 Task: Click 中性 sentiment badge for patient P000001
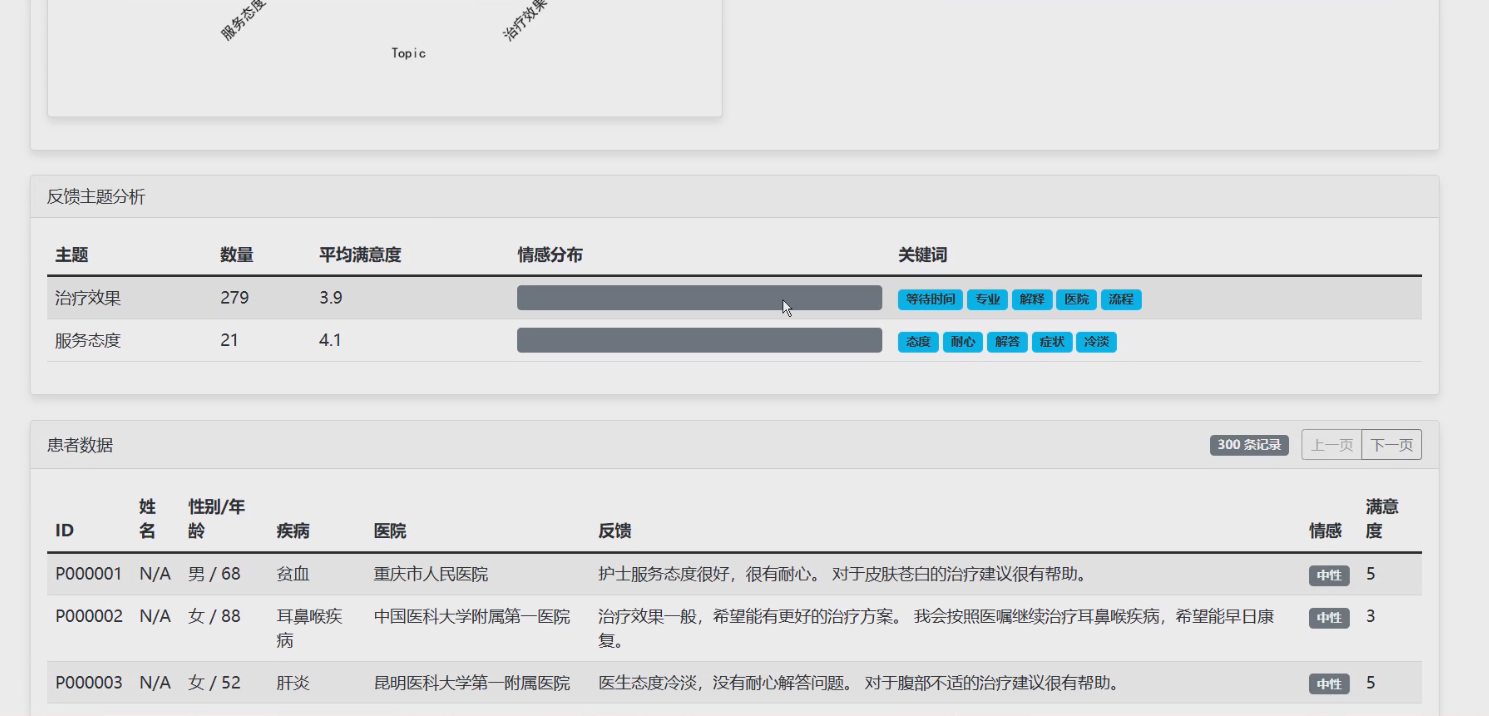pyautogui.click(x=1329, y=575)
